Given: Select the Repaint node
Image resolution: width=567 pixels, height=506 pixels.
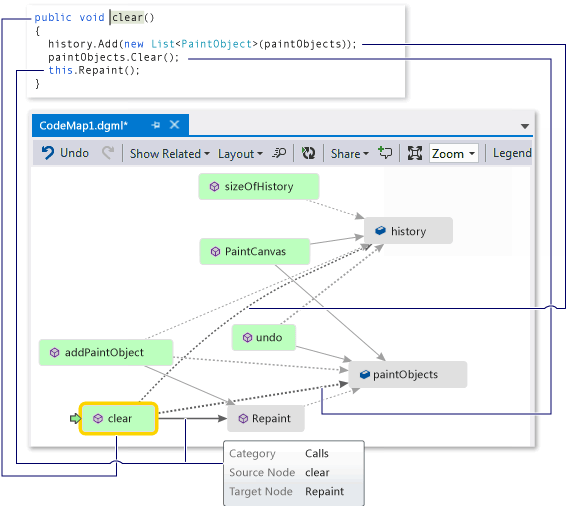Looking at the screenshot, I should point(265,418).
